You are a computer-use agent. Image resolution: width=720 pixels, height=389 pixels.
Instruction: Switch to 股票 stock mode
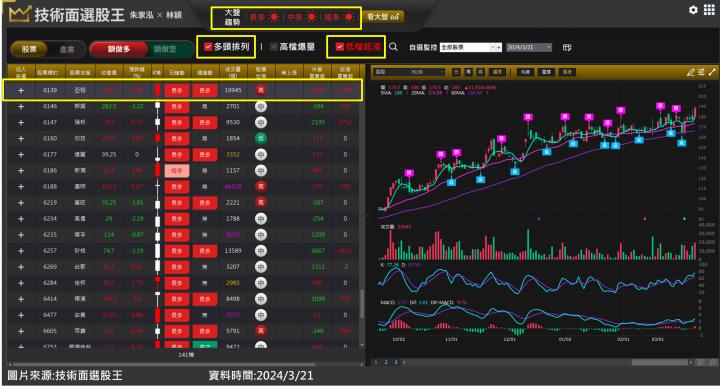point(29,49)
